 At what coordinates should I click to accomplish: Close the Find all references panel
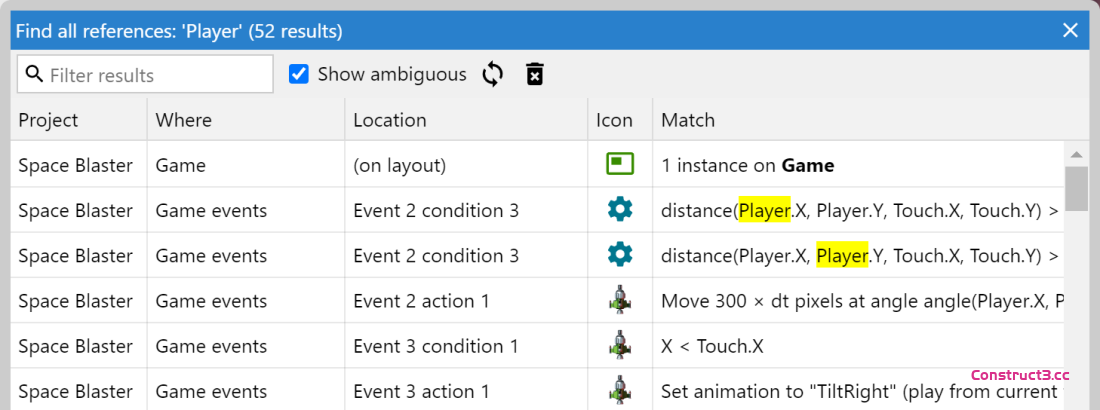coord(1070,31)
